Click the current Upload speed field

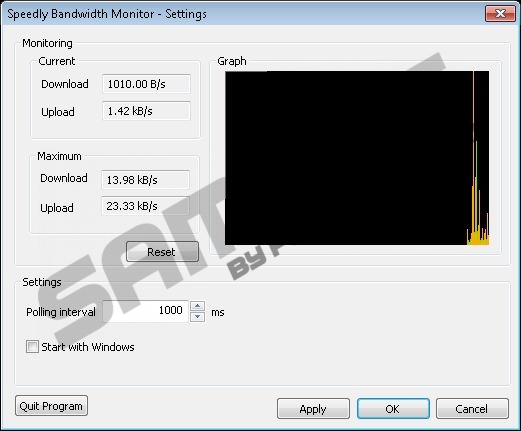pos(146,111)
